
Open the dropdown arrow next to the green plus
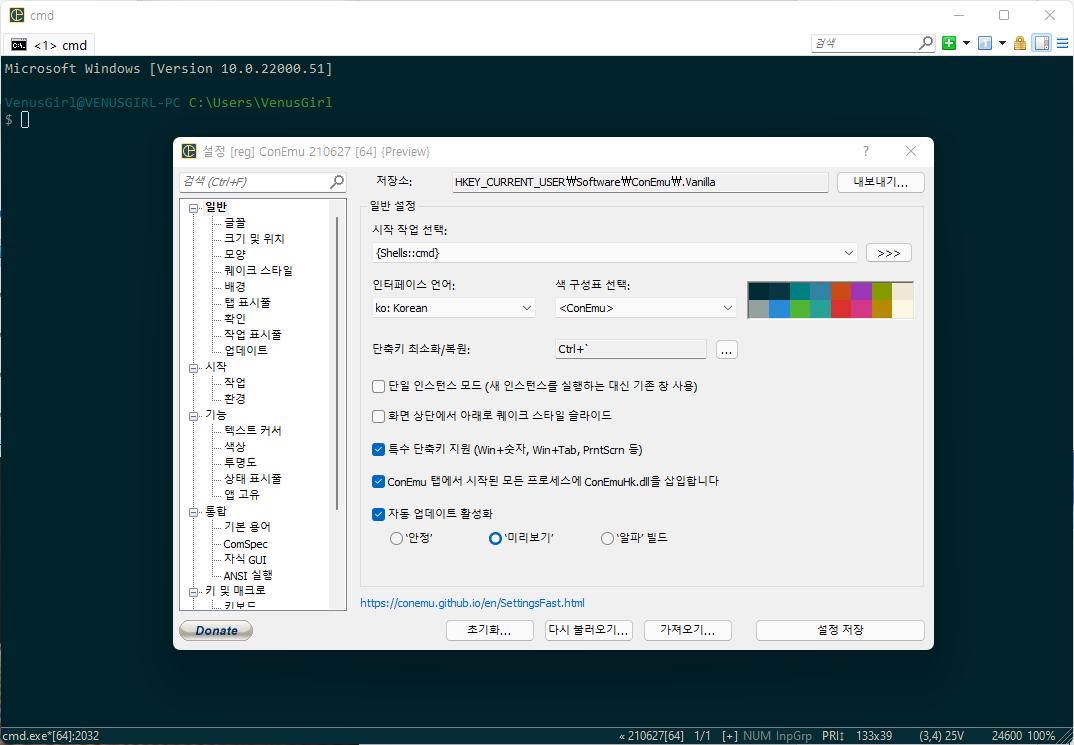click(x=966, y=43)
